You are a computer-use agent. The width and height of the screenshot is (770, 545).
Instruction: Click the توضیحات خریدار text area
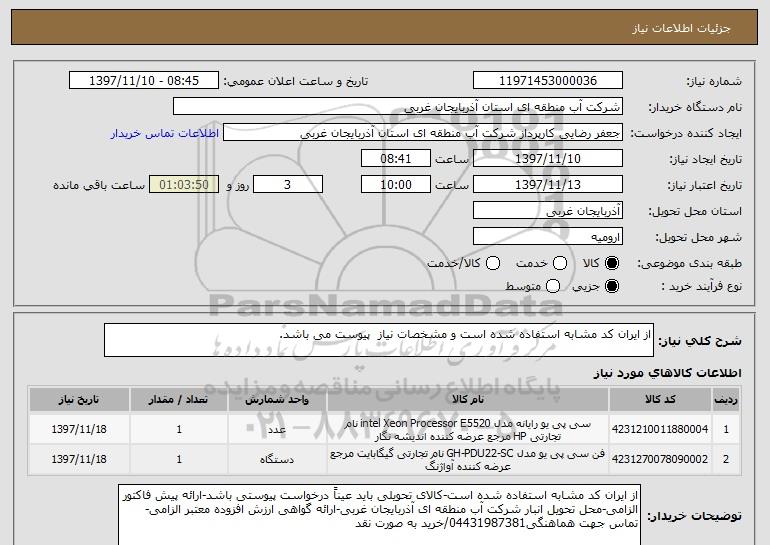coord(380,515)
